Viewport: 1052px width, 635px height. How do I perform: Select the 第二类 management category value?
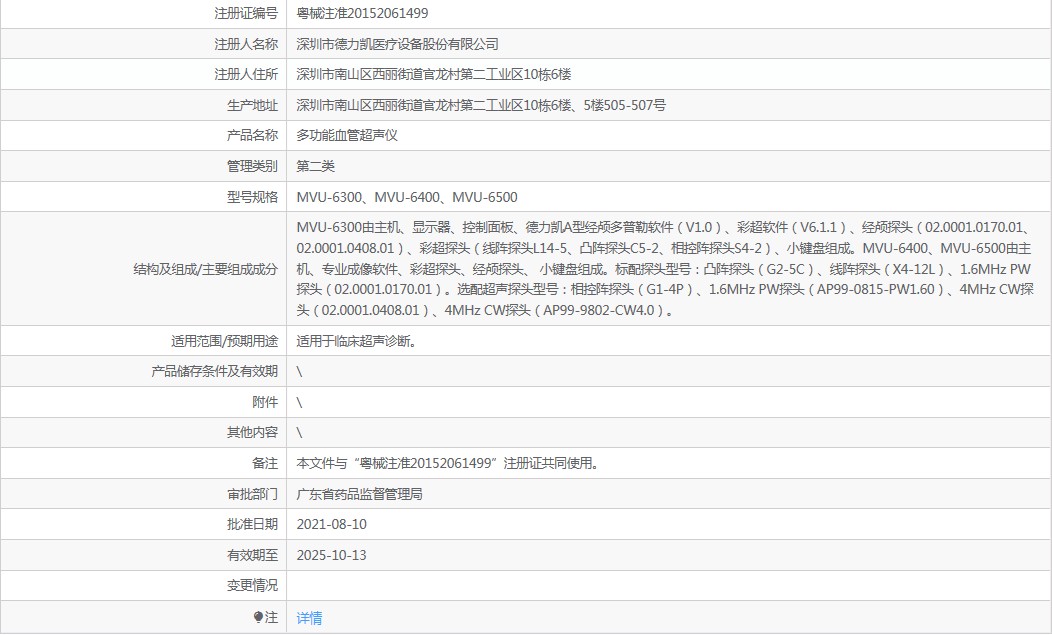coord(315,166)
